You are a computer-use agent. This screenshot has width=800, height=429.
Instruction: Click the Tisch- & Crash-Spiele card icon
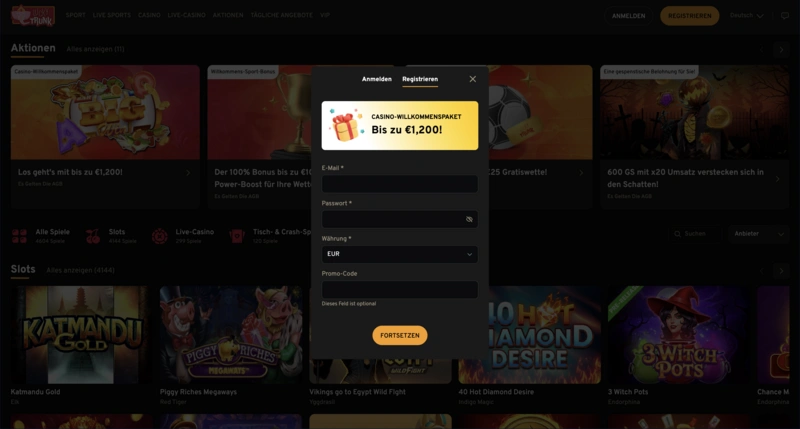point(237,236)
